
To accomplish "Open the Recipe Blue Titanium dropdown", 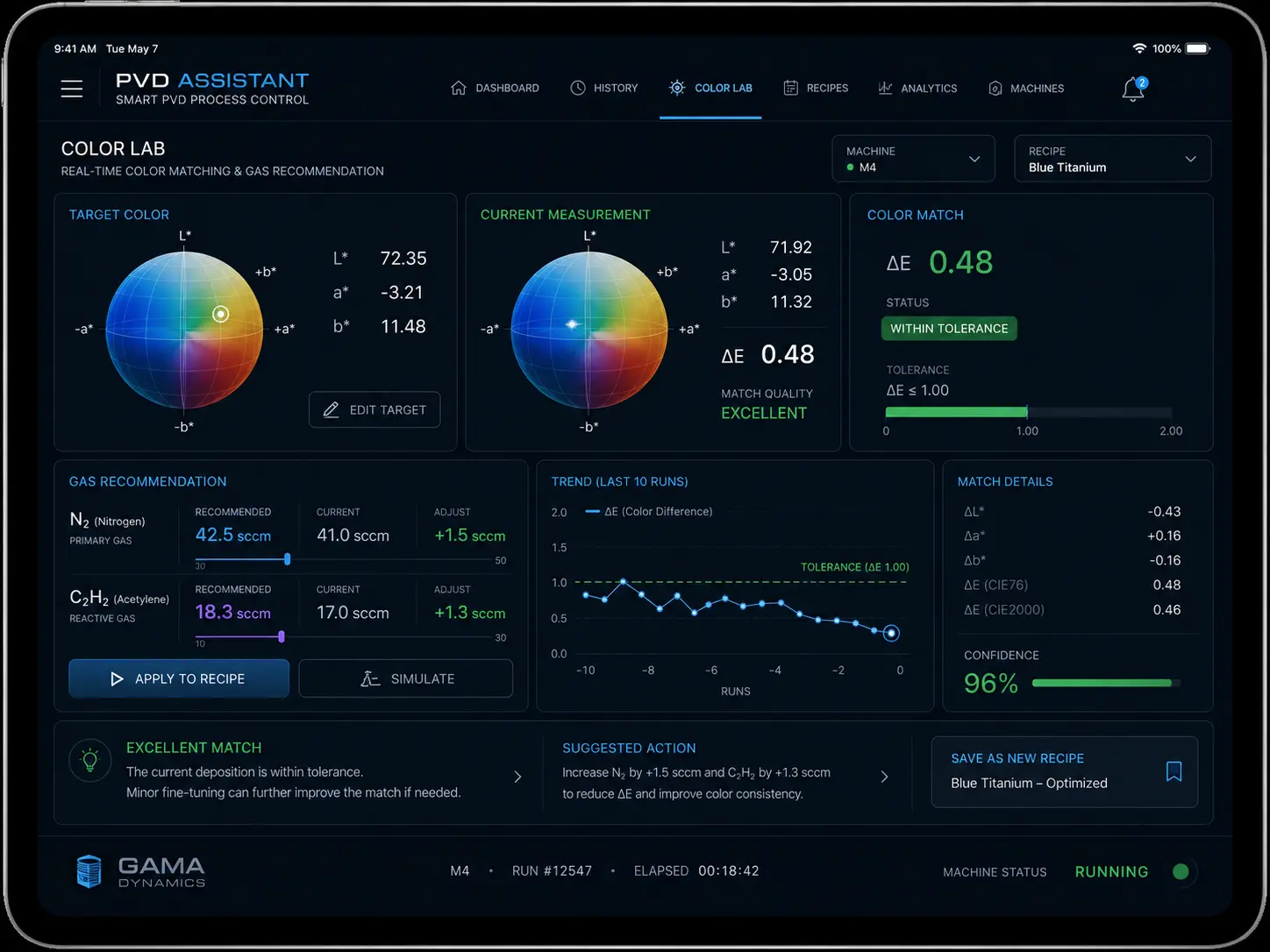I will tap(1112, 159).
